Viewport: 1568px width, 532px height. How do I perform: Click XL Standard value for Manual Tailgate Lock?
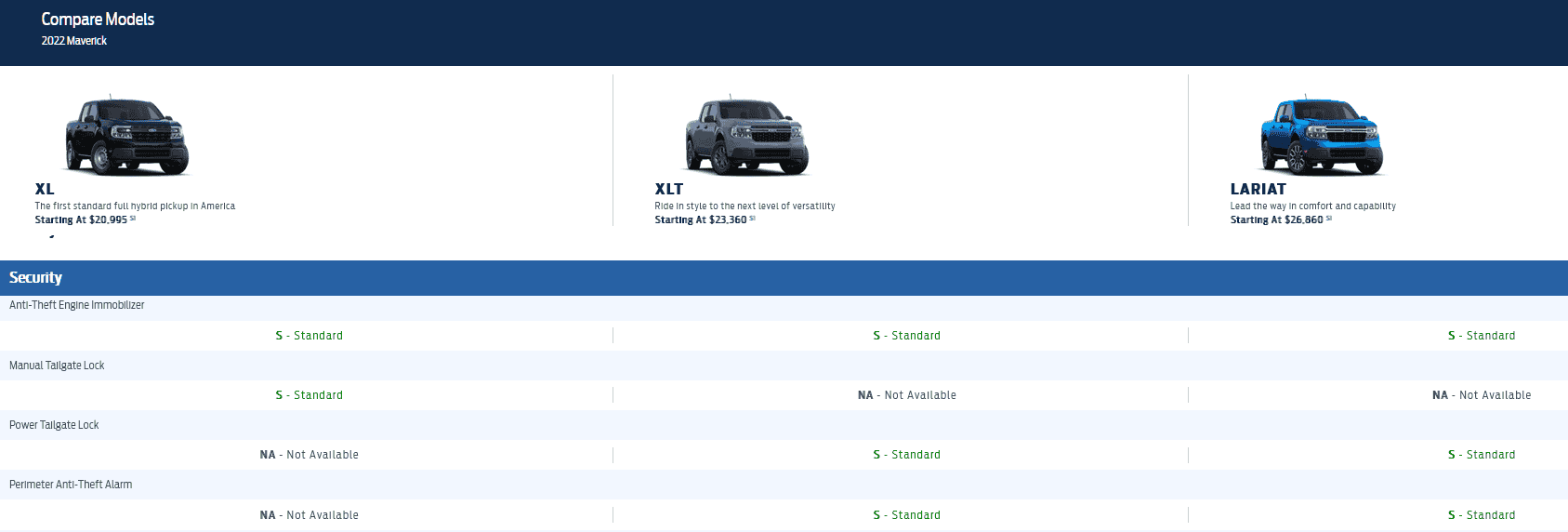click(309, 395)
